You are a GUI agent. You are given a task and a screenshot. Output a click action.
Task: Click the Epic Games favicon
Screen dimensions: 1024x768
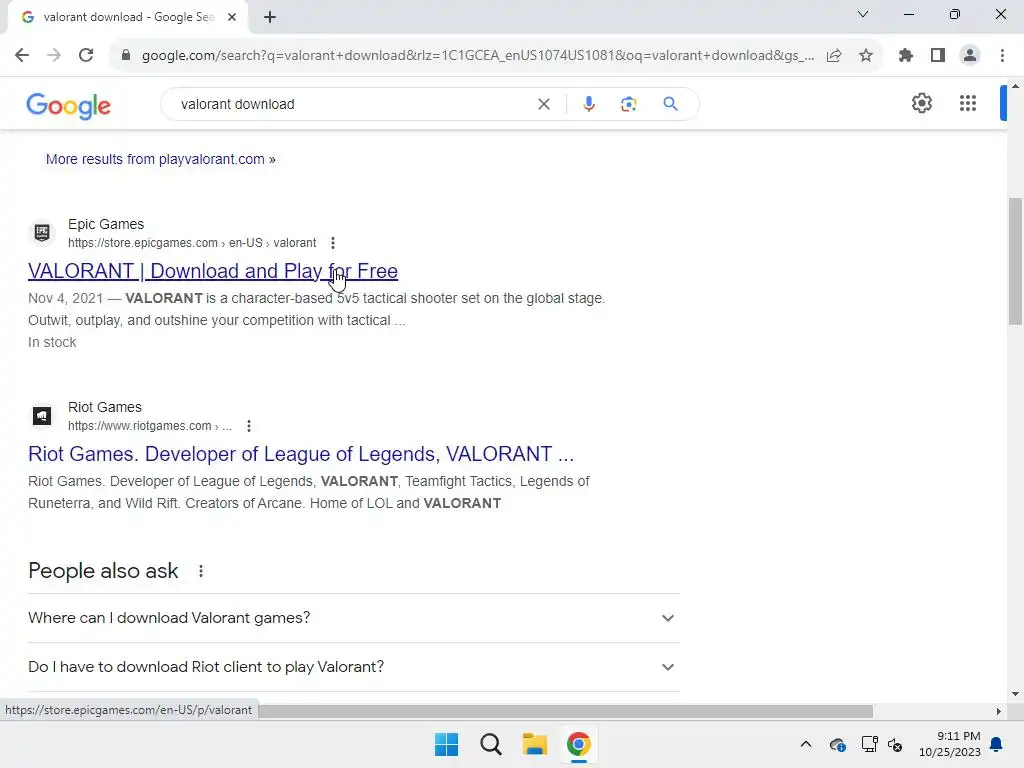[x=42, y=232]
